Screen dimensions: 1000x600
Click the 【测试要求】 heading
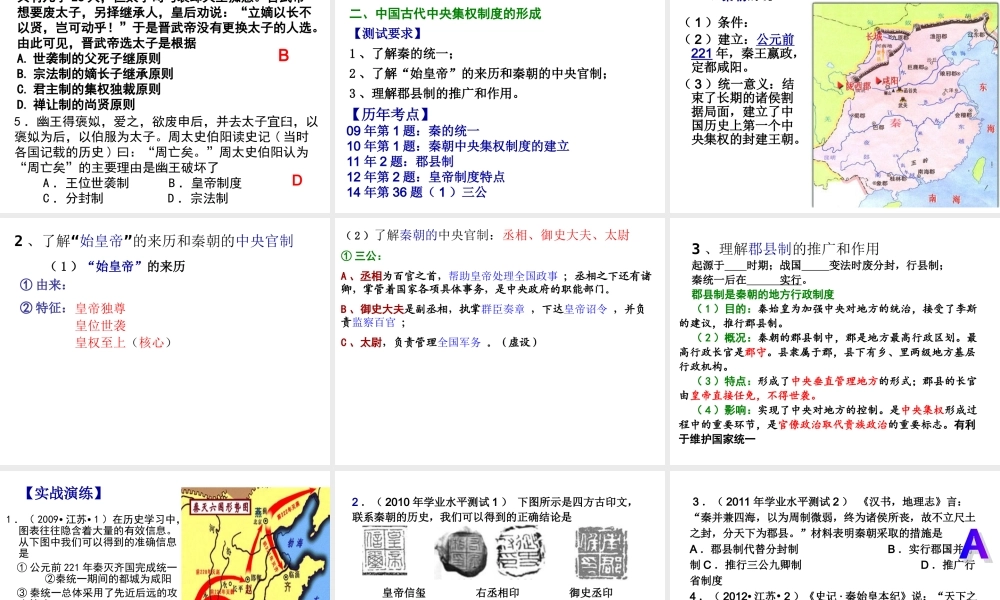(387, 33)
